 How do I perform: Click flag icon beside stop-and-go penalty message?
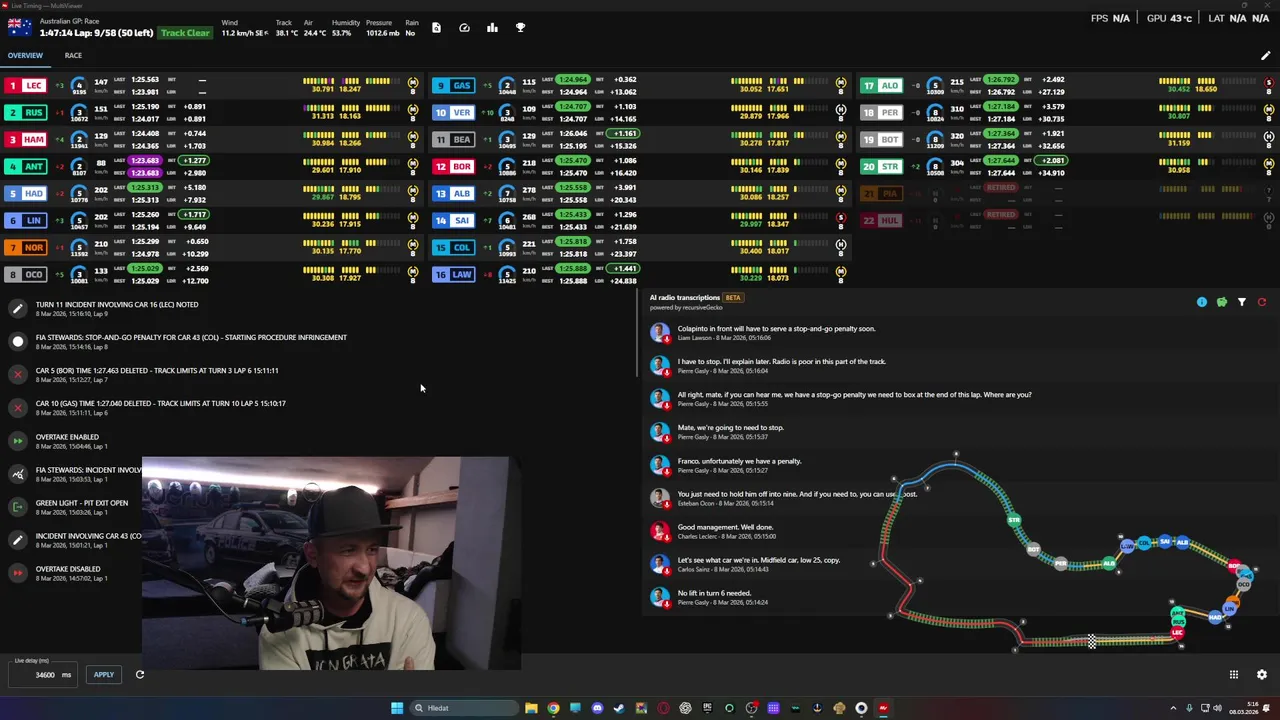tap(17, 342)
